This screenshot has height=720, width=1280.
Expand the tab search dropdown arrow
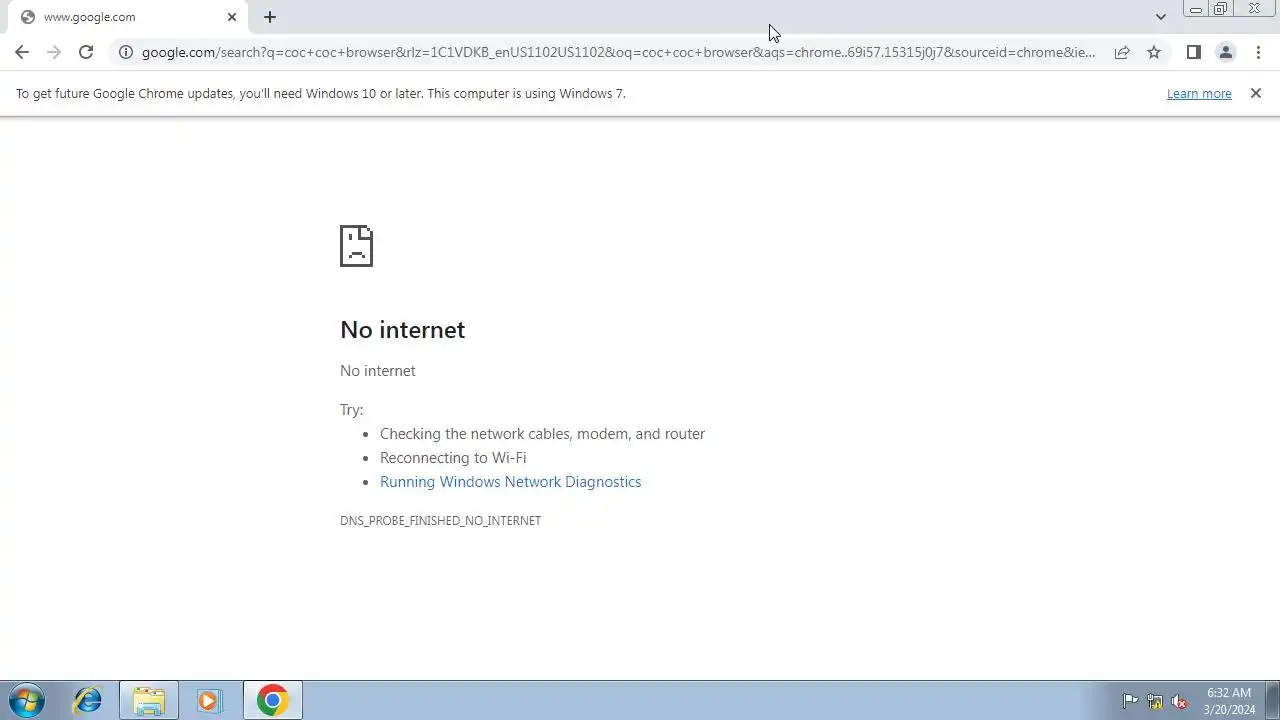(x=1161, y=17)
